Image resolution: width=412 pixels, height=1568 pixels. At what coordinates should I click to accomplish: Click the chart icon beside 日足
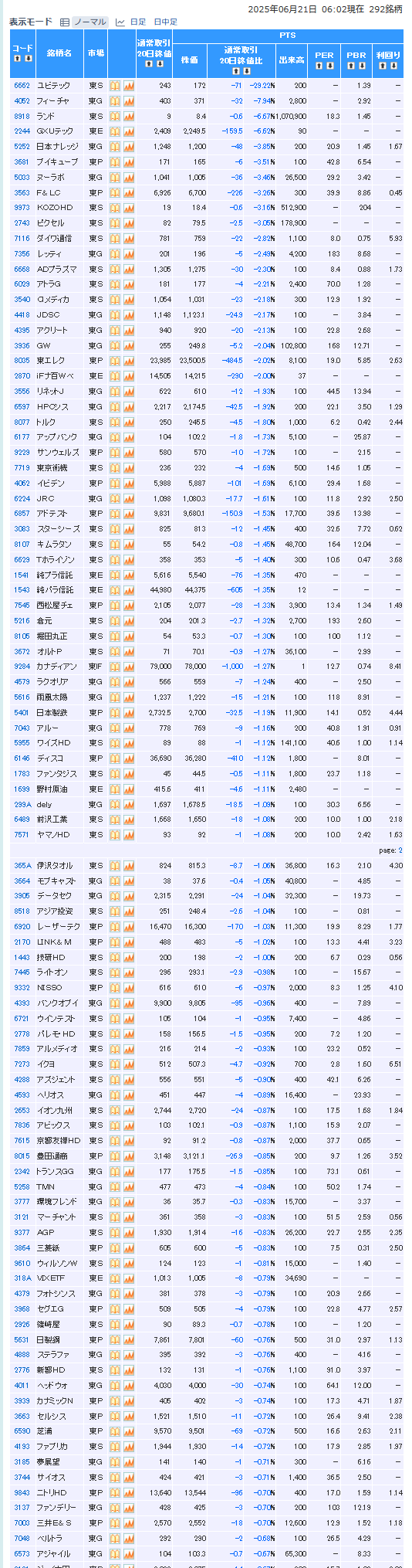tap(120, 22)
